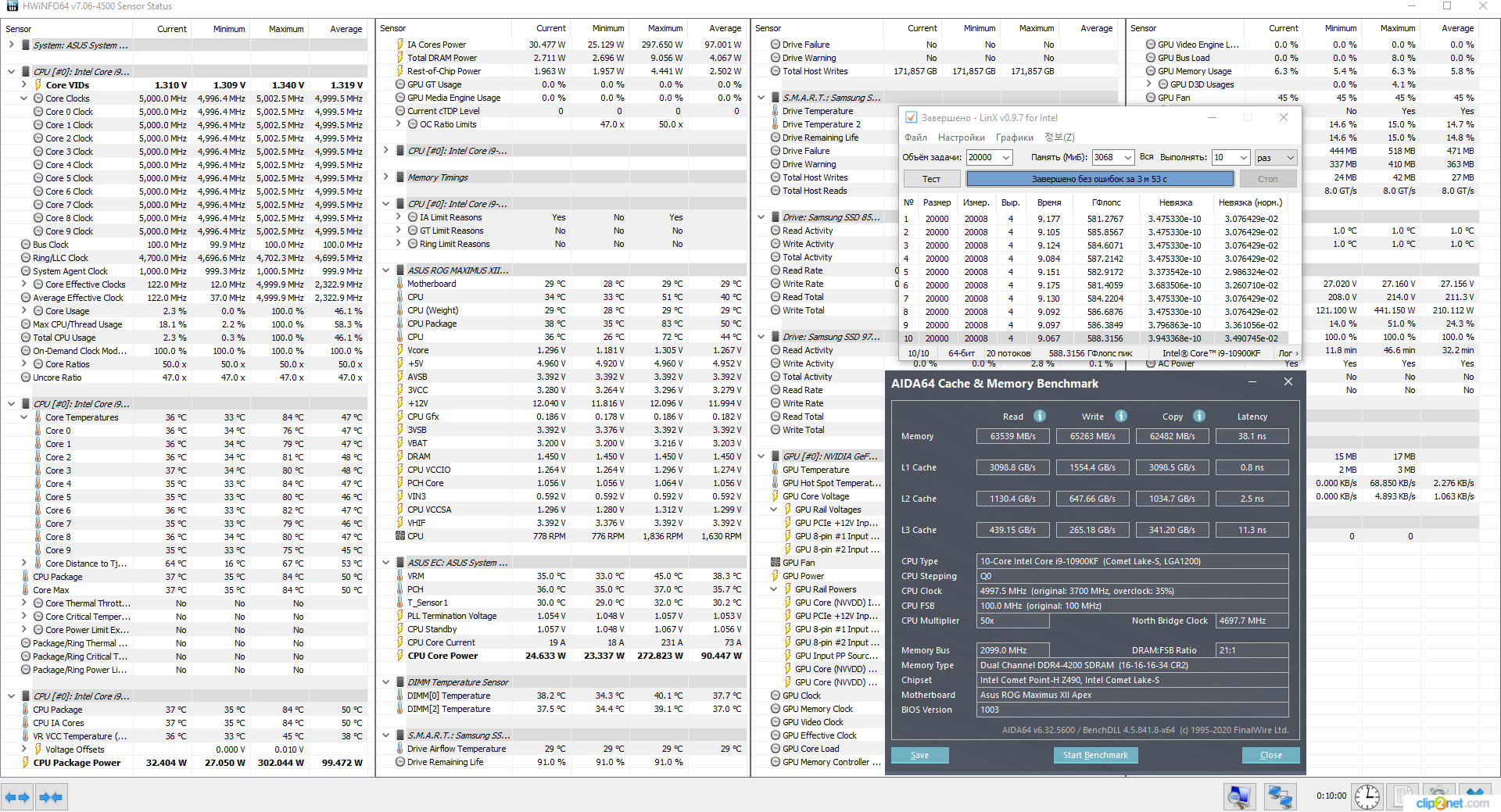Click the lightning icon beside Total DRAM Power
This screenshot has height=812, width=1501.
(x=400, y=58)
